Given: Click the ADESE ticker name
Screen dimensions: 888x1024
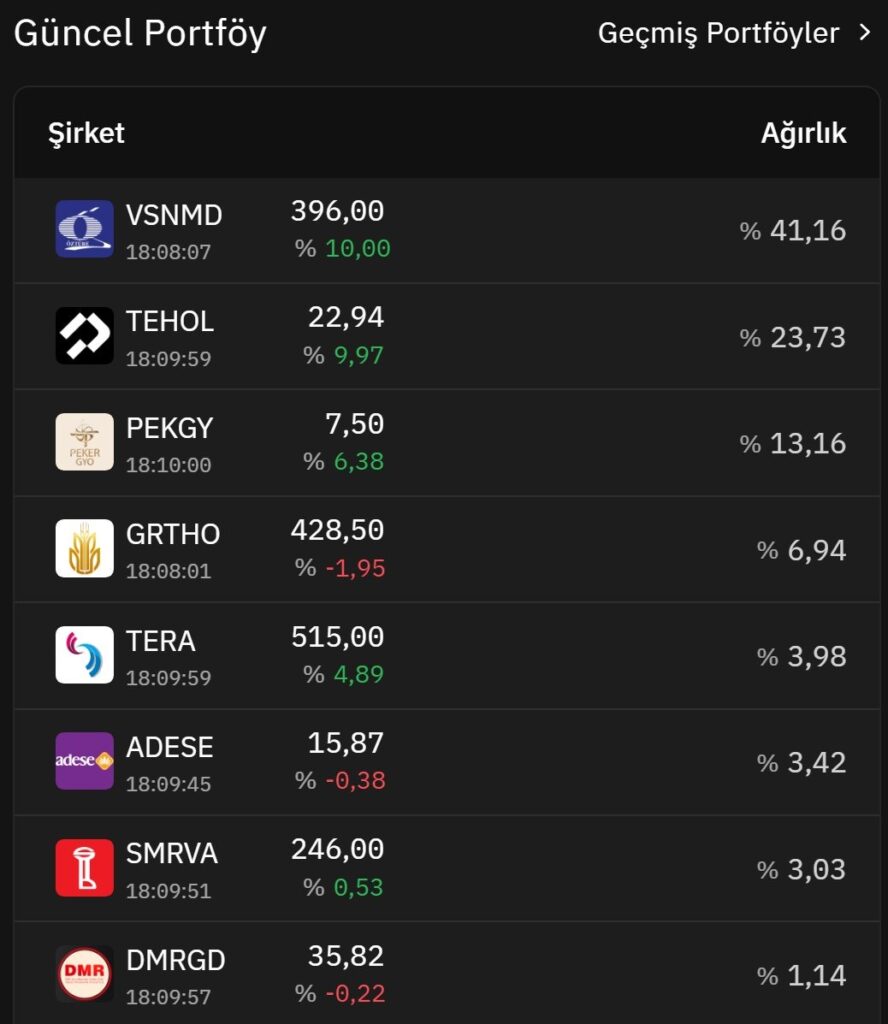Looking at the screenshot, I should pyautogui.click(x=170, y=747).
